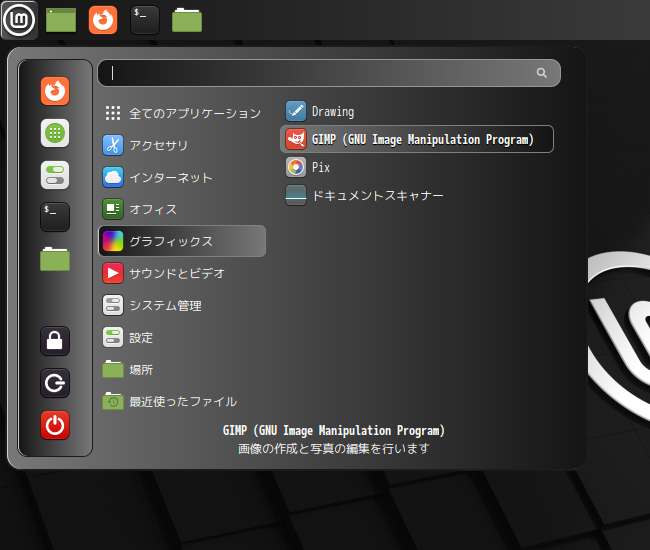Image resolution: width=650 pixels, height=550 pixels.
Task: Click the Drawing pencil icon
Action: click(296, 111)
